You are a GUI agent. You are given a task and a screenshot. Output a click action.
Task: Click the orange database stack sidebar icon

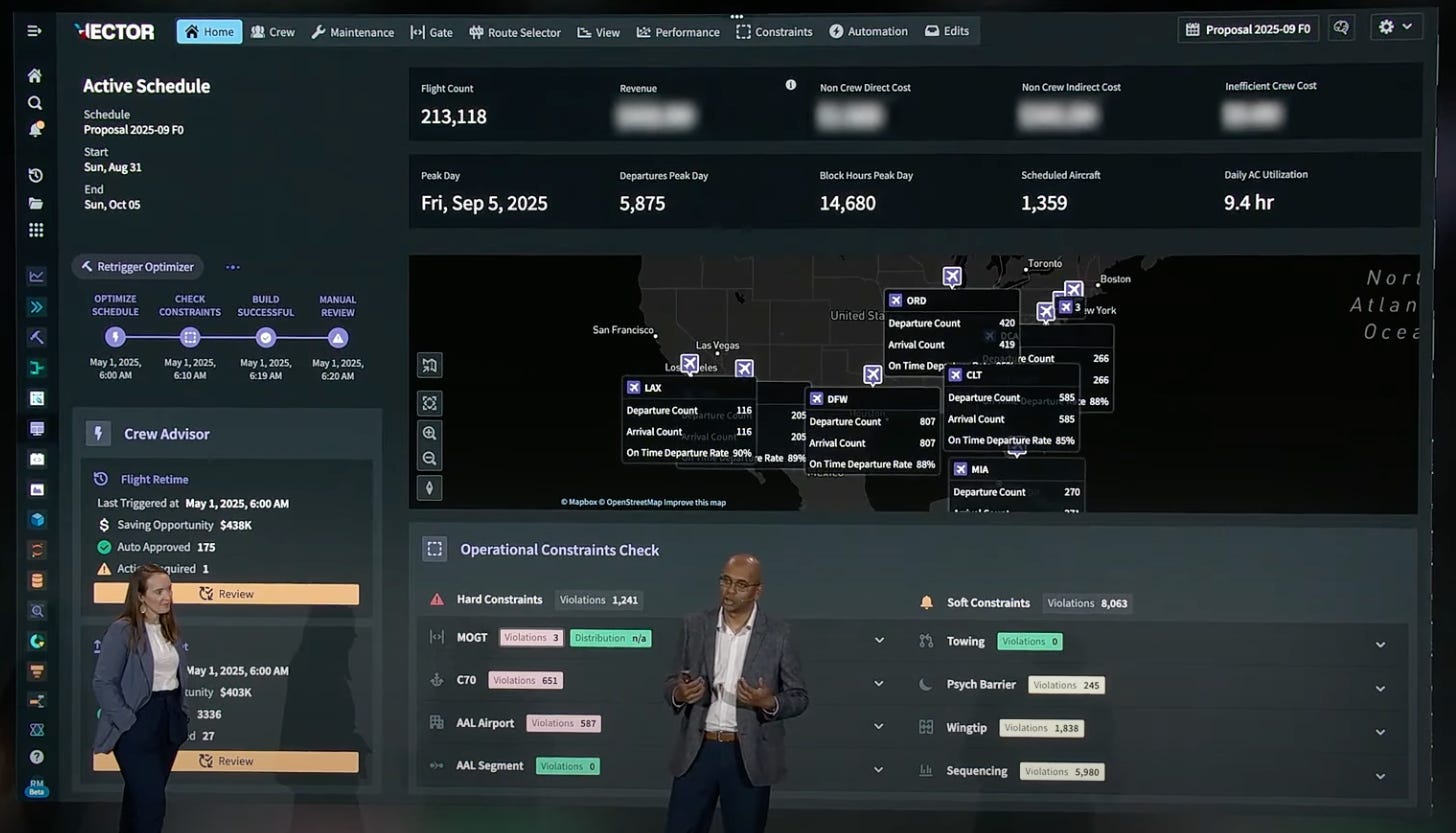(x=37, y=580)
